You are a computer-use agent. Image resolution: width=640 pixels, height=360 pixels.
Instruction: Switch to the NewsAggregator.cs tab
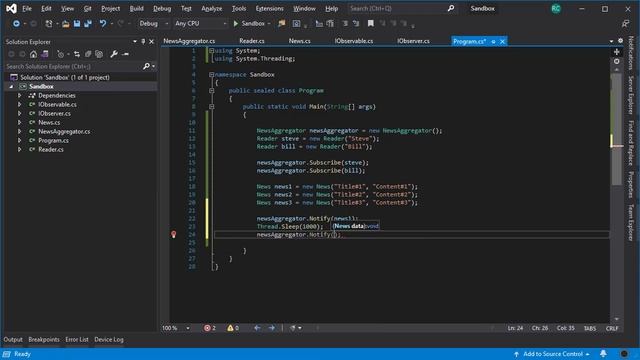(x=189, y=41)
